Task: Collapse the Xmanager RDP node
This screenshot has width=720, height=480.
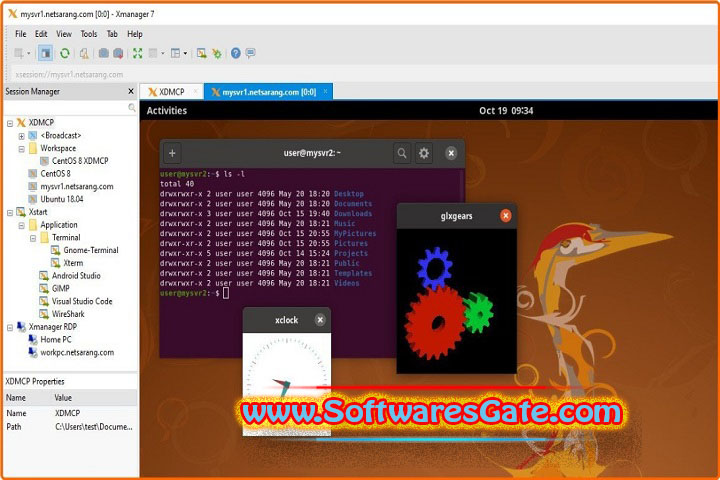Action: [10, 328]
